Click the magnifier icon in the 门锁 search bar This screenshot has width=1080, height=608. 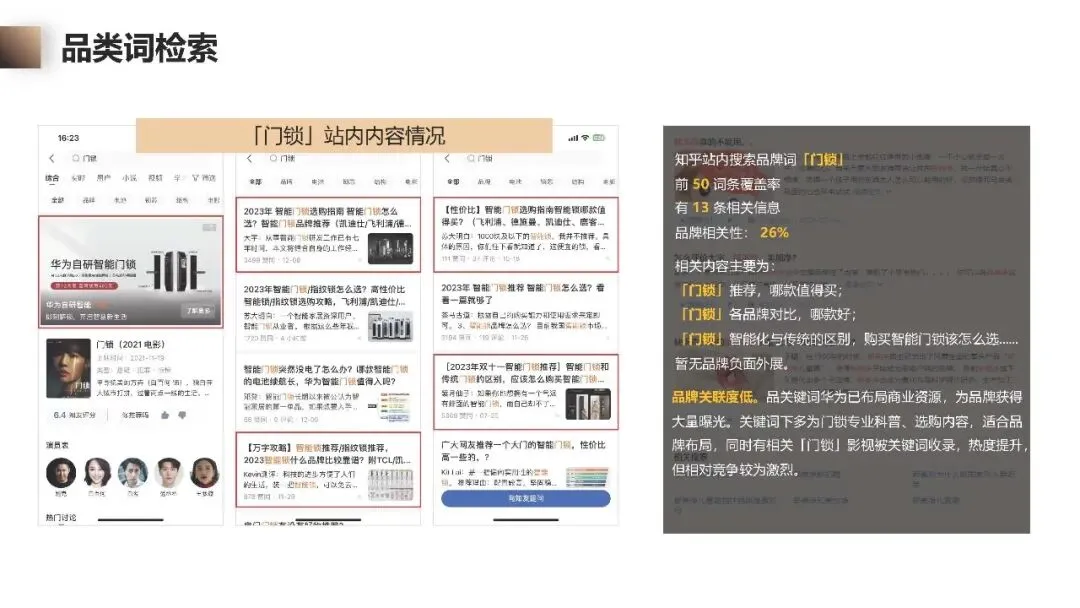coord(75,159)
